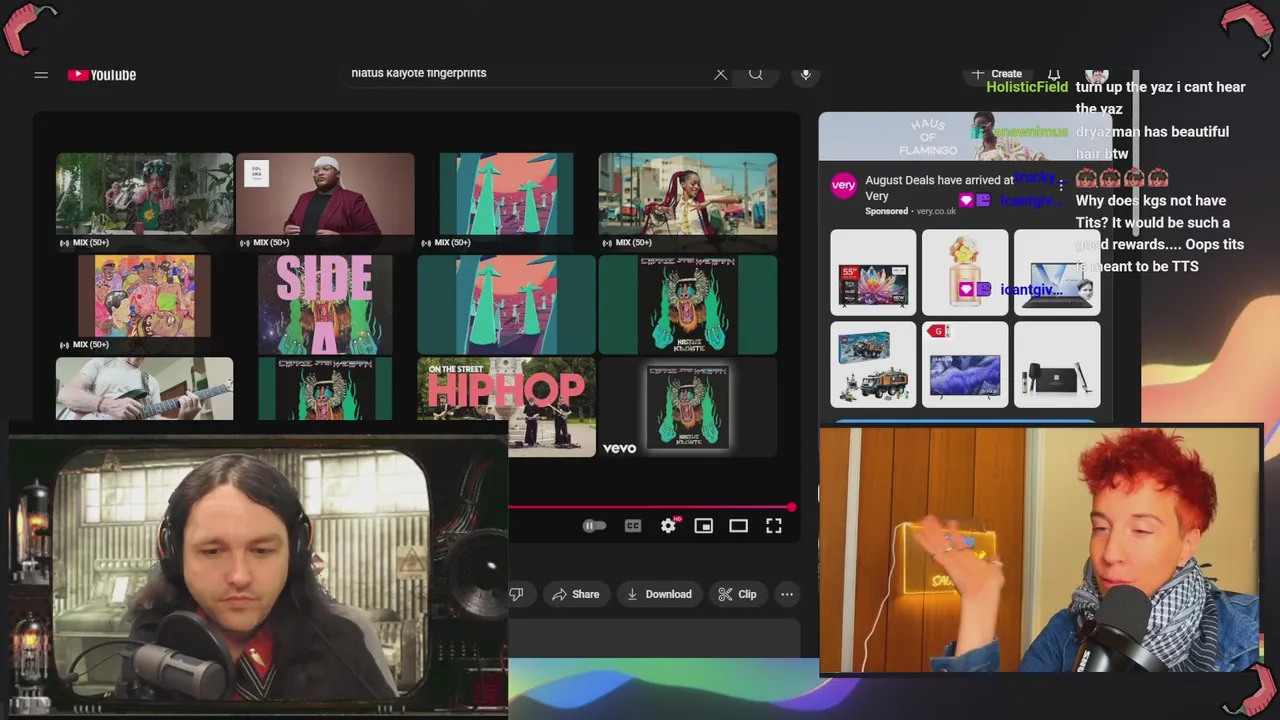Image resolution: width=1280 pixels, height=720 pixels.
Task: Open the LEGO truck set product in ad
Action: coord(873,364)
